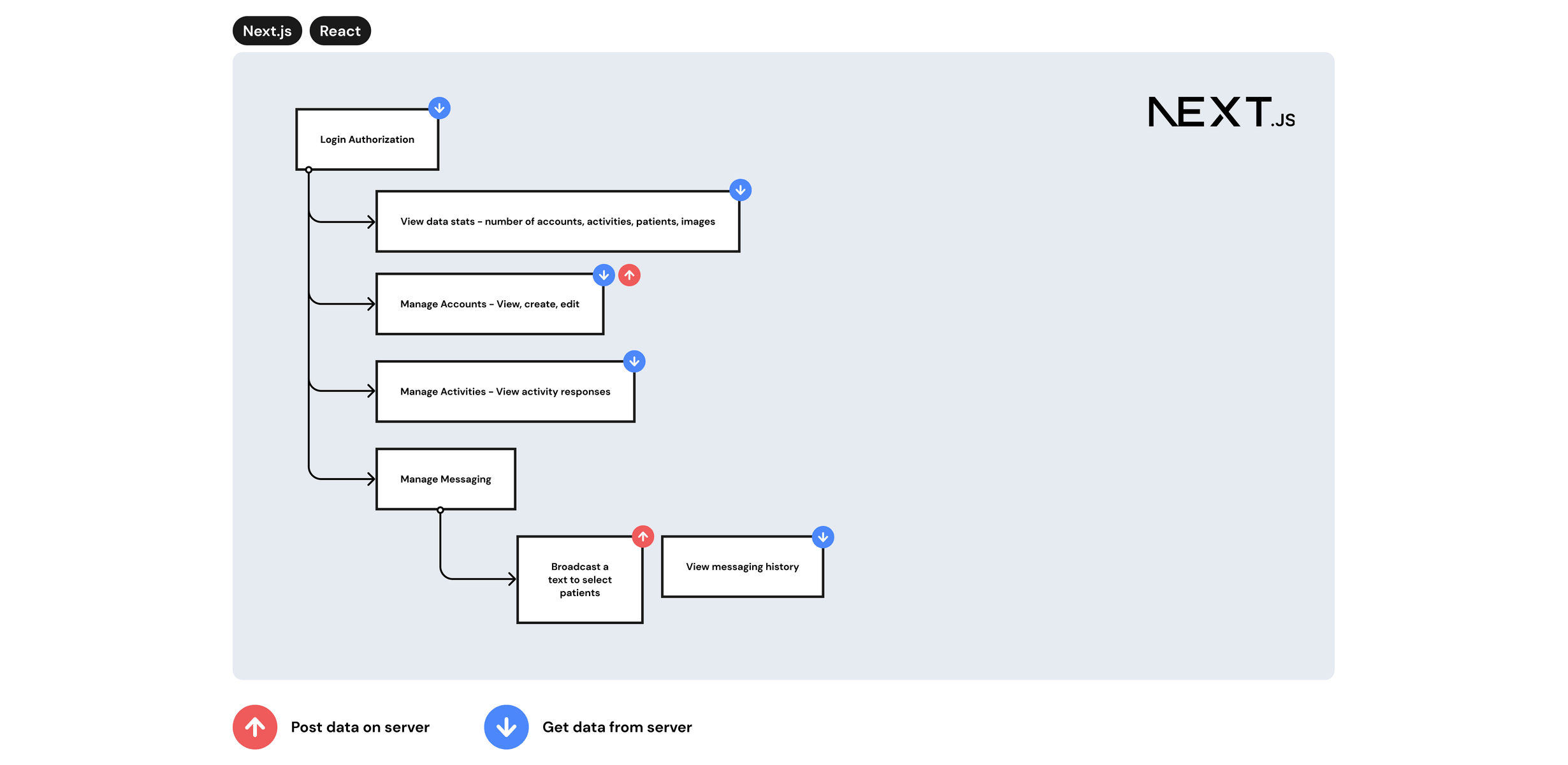Click the blue 'Get data from server' icon on View messaging history
Screen dimensions: 1568x765
pos(822,537)
